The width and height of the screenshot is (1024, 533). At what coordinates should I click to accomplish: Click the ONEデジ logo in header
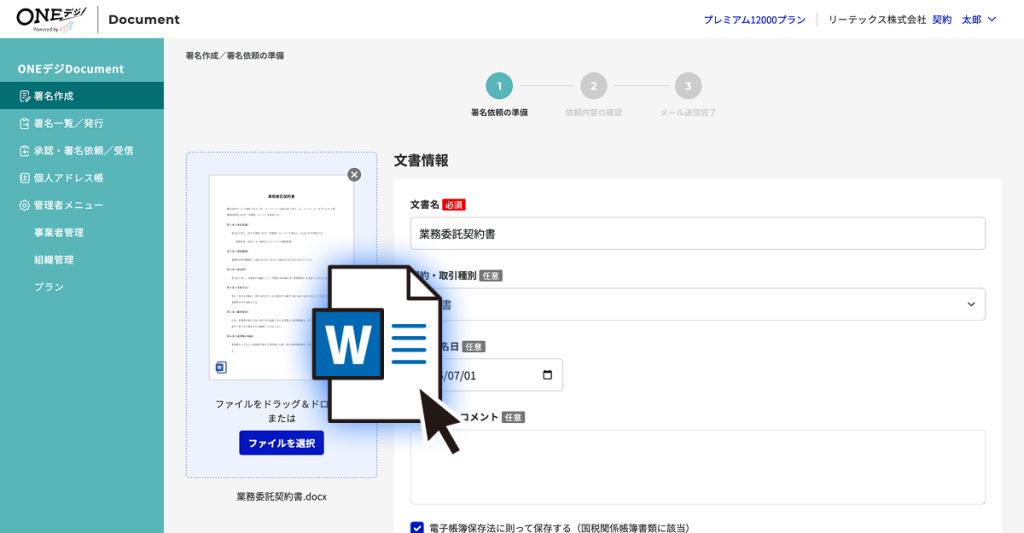[52, 19]
